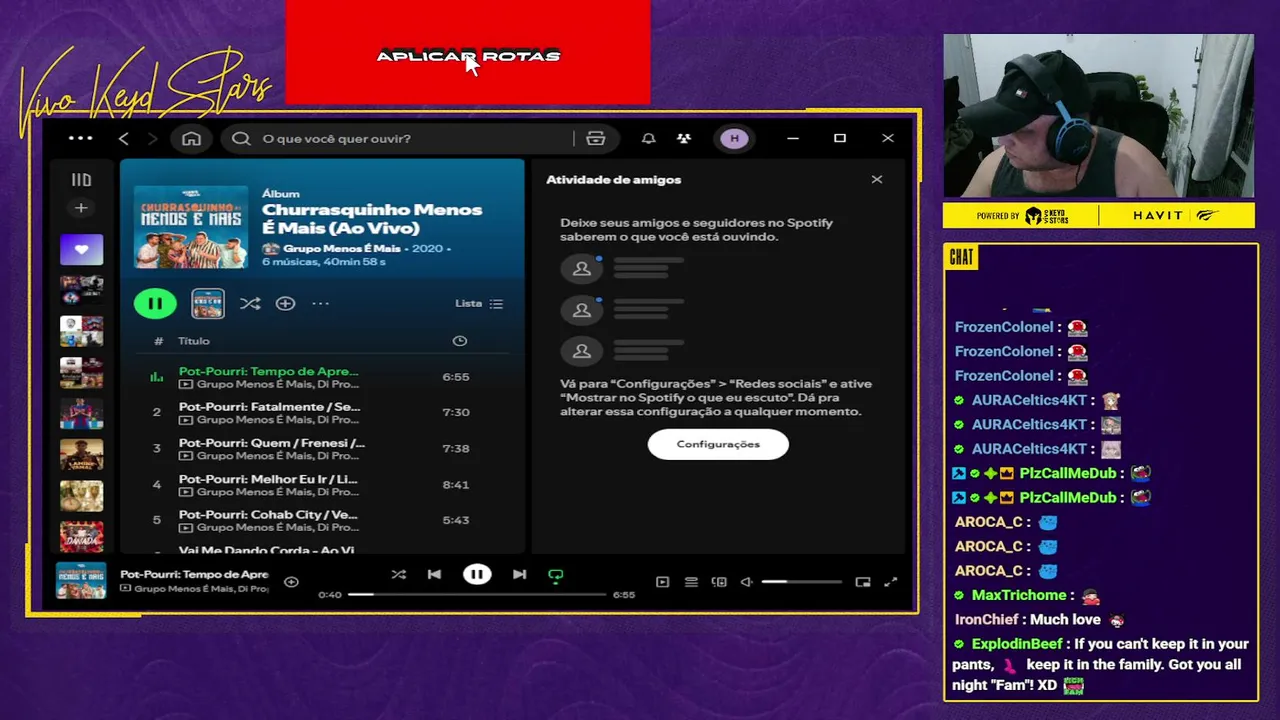This screenshot has height=720, width=1280.
Task: Seek on the song progress bar
Action: pos(477,594)
